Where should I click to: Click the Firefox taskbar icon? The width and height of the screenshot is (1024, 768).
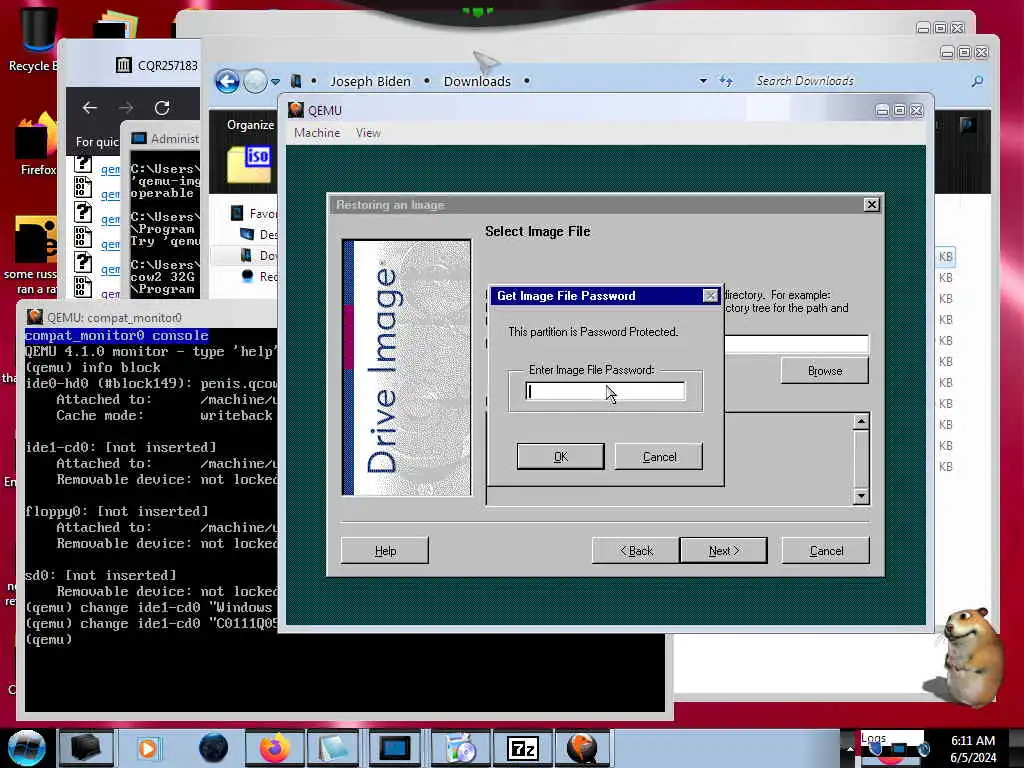(x=274, y=748)
